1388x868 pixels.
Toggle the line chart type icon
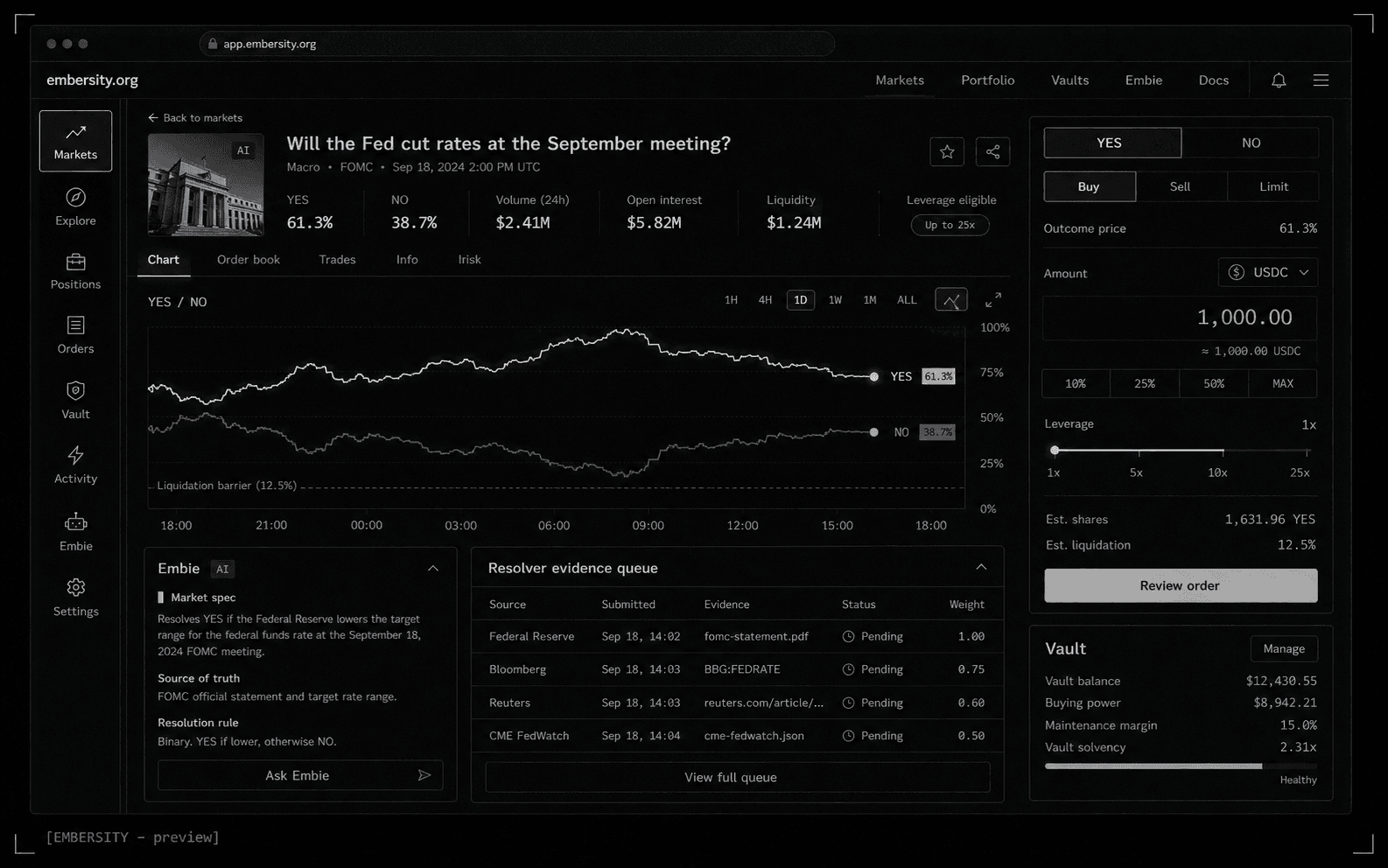click(951, 300)
